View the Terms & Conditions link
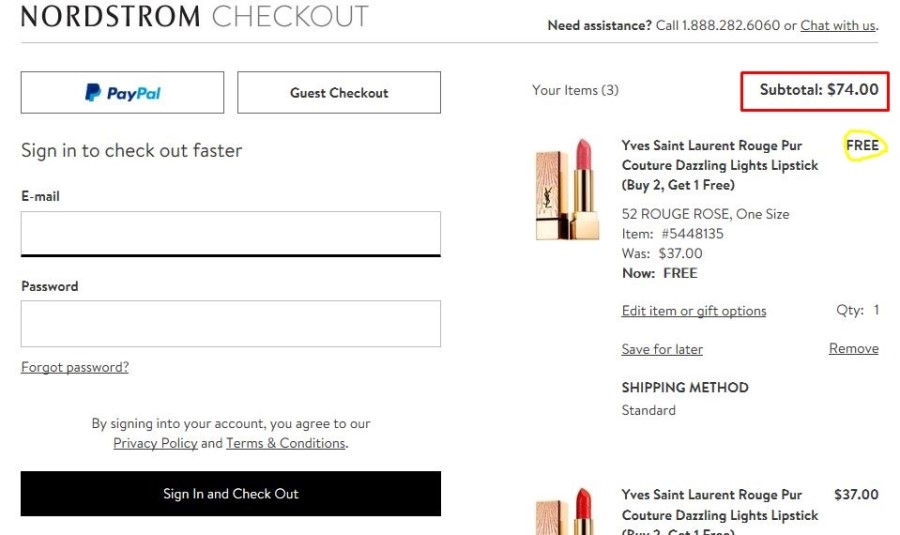Screen dimensions: 900x535 285,443
